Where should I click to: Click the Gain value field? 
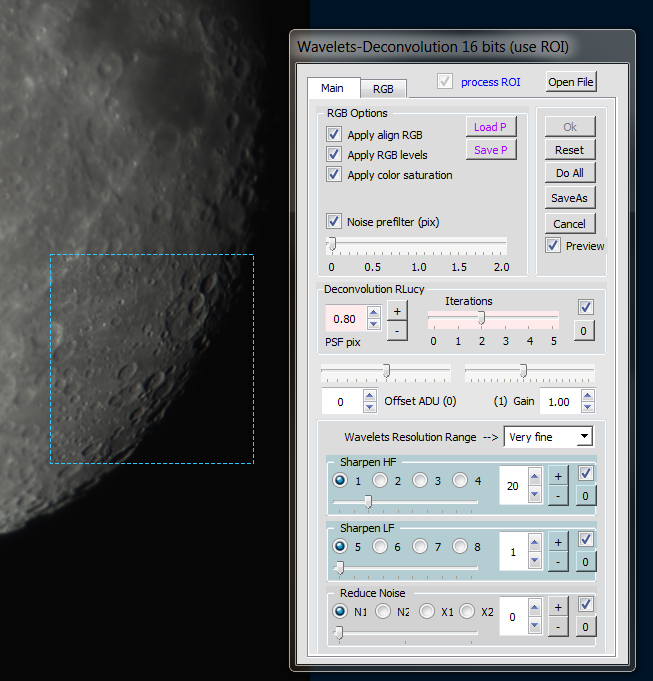coord(561,402)
